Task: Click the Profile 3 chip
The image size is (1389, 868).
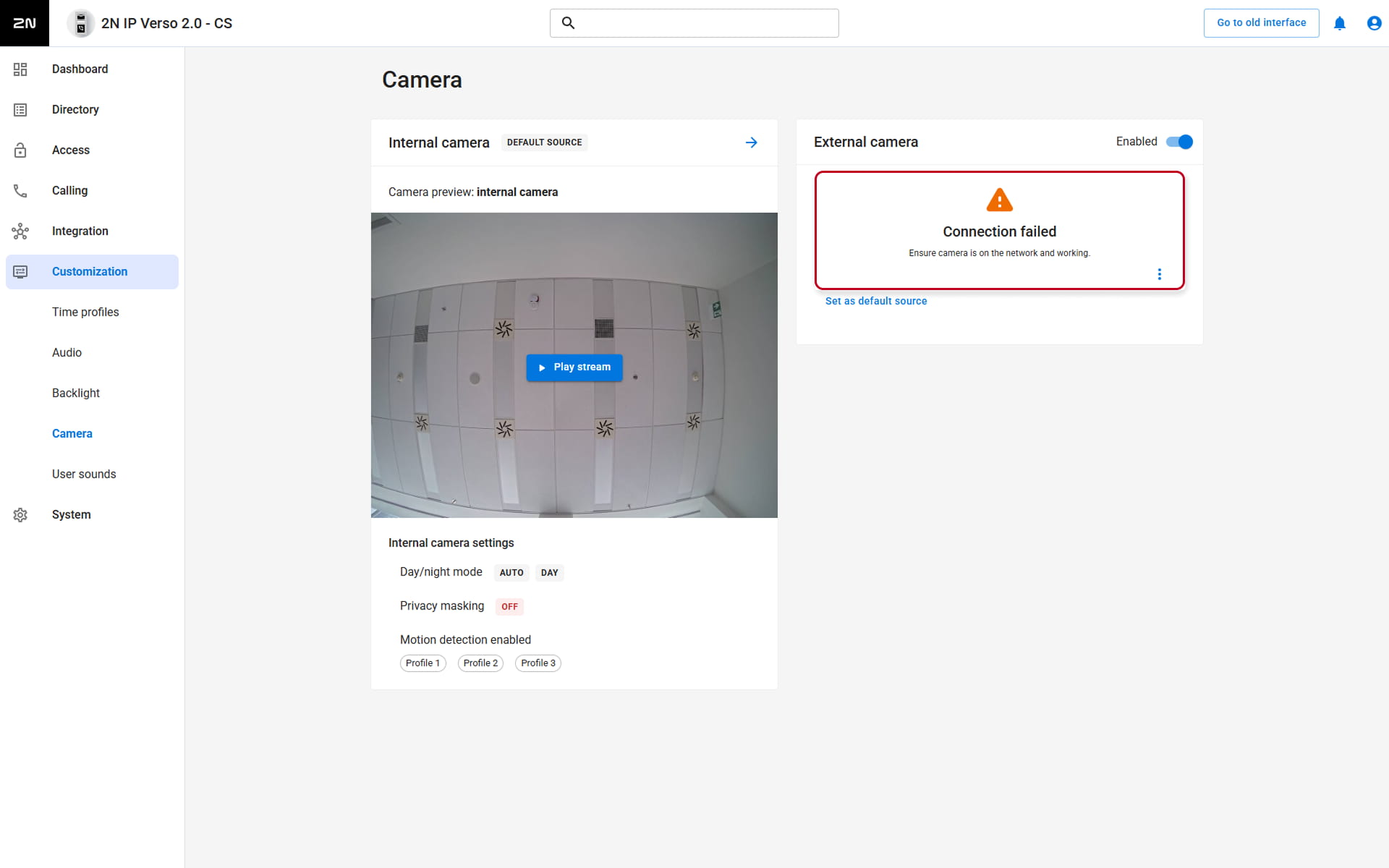Action: (x=538, y=663)
